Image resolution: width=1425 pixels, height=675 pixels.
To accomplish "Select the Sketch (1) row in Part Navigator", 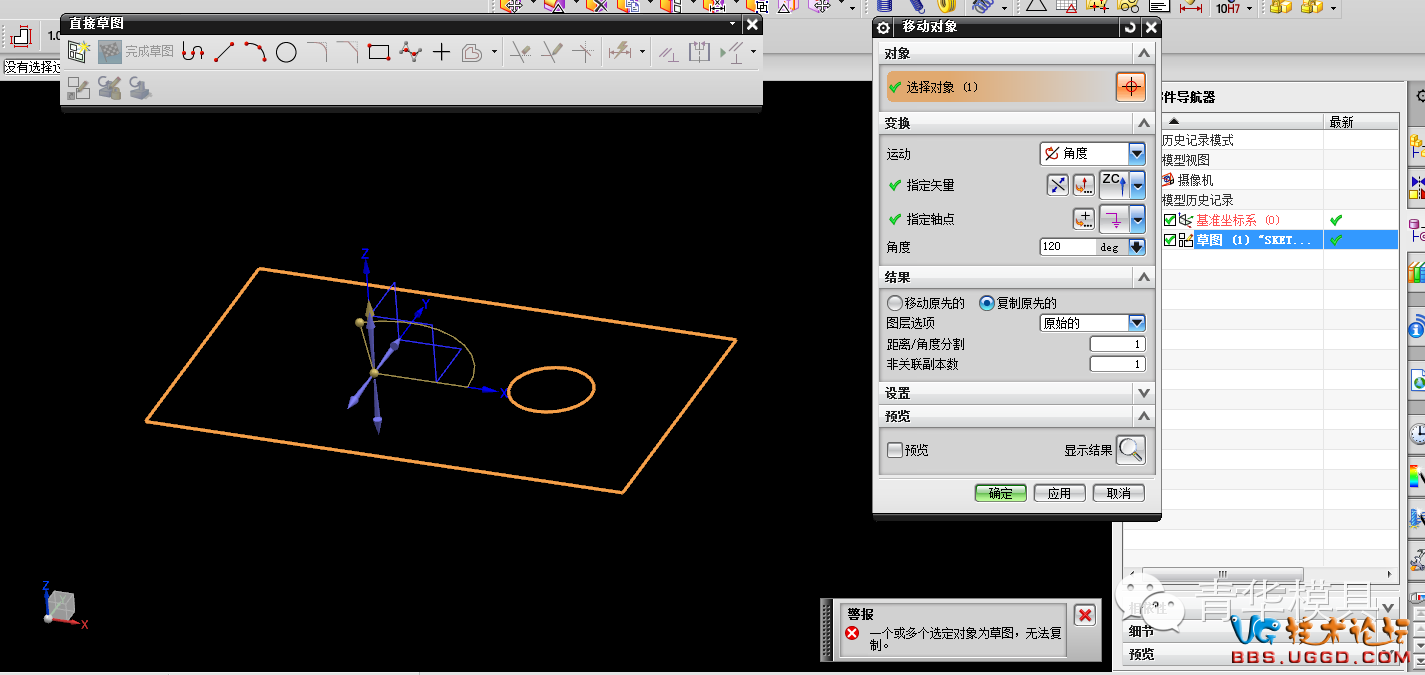I will pyautogui.click(x=1280, y=240).
